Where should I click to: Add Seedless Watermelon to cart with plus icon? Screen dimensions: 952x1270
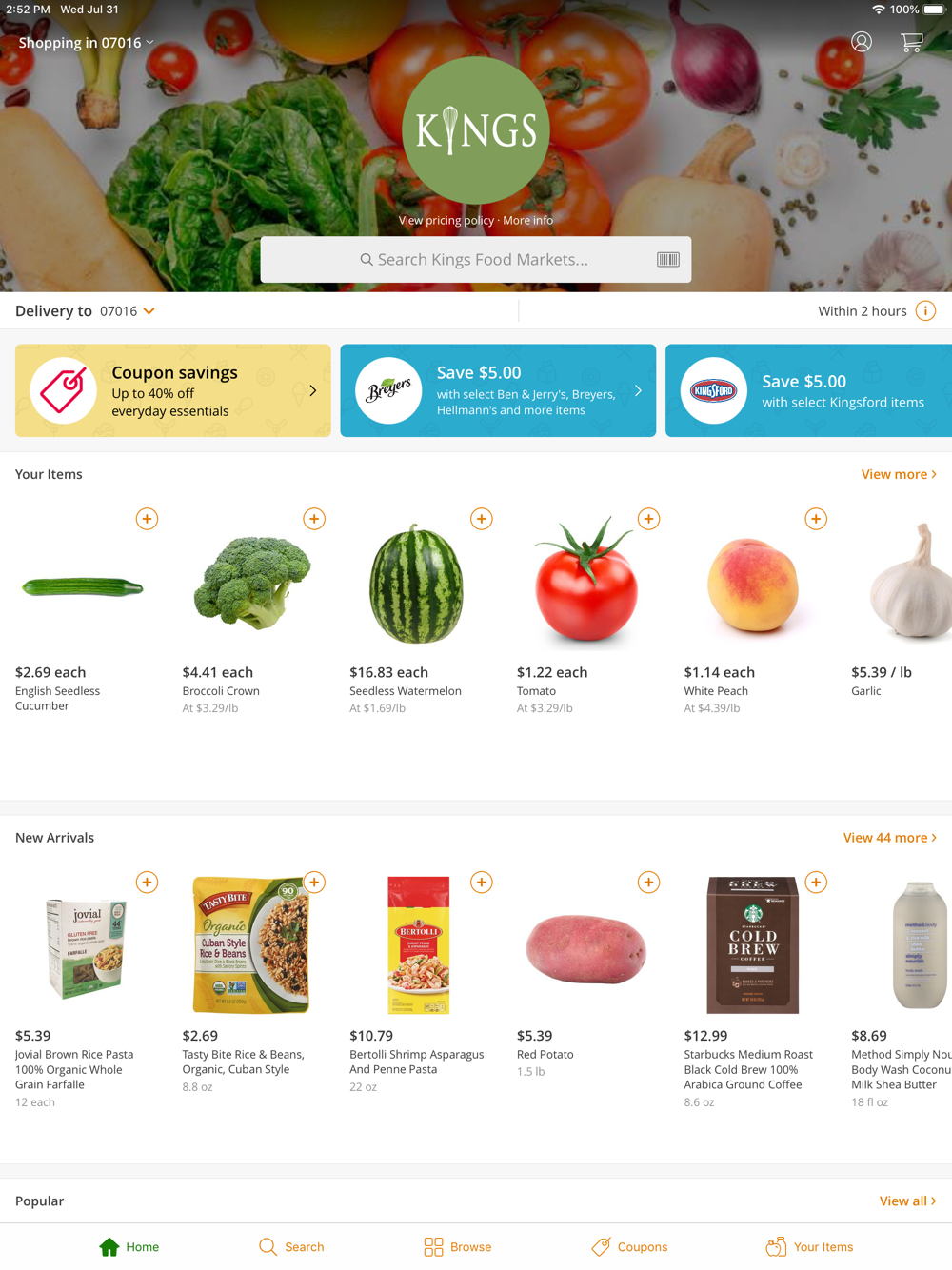[x=482, y=519]
